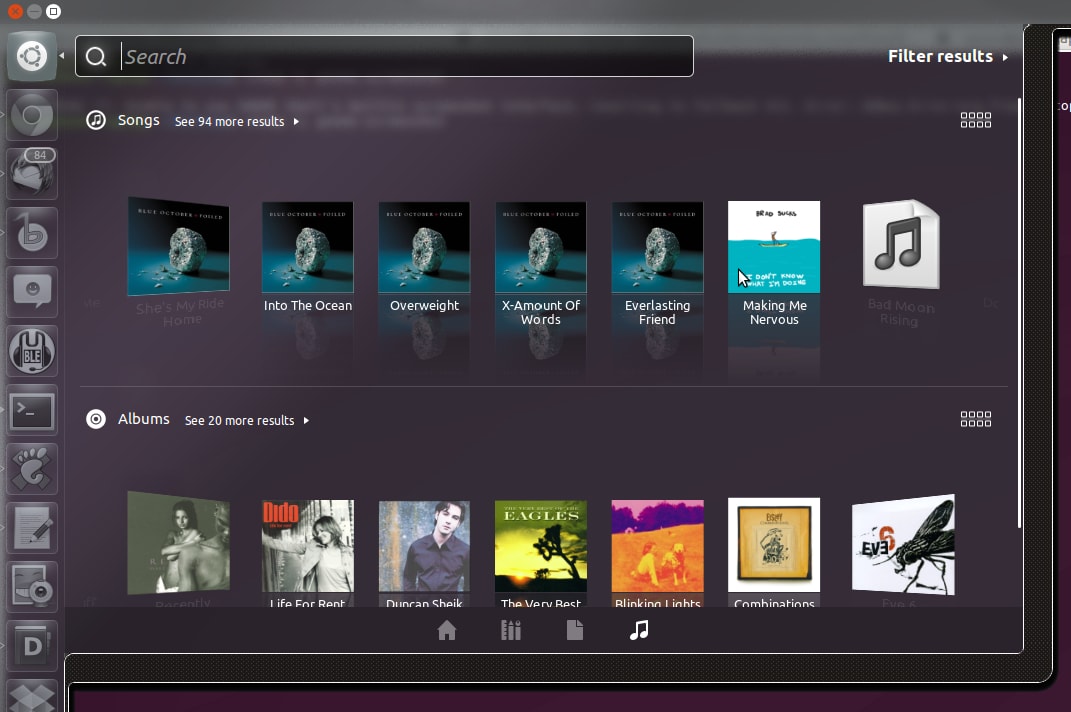
Task: Open the Dido Life For Rent album
Action: 308,553
